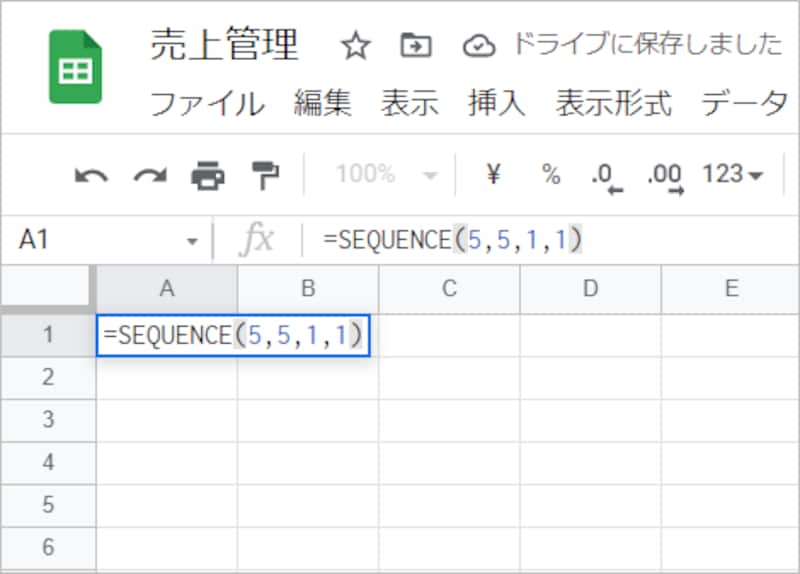The image size is (800, 574).
Task: Select column A header
Action: (167, 289)
